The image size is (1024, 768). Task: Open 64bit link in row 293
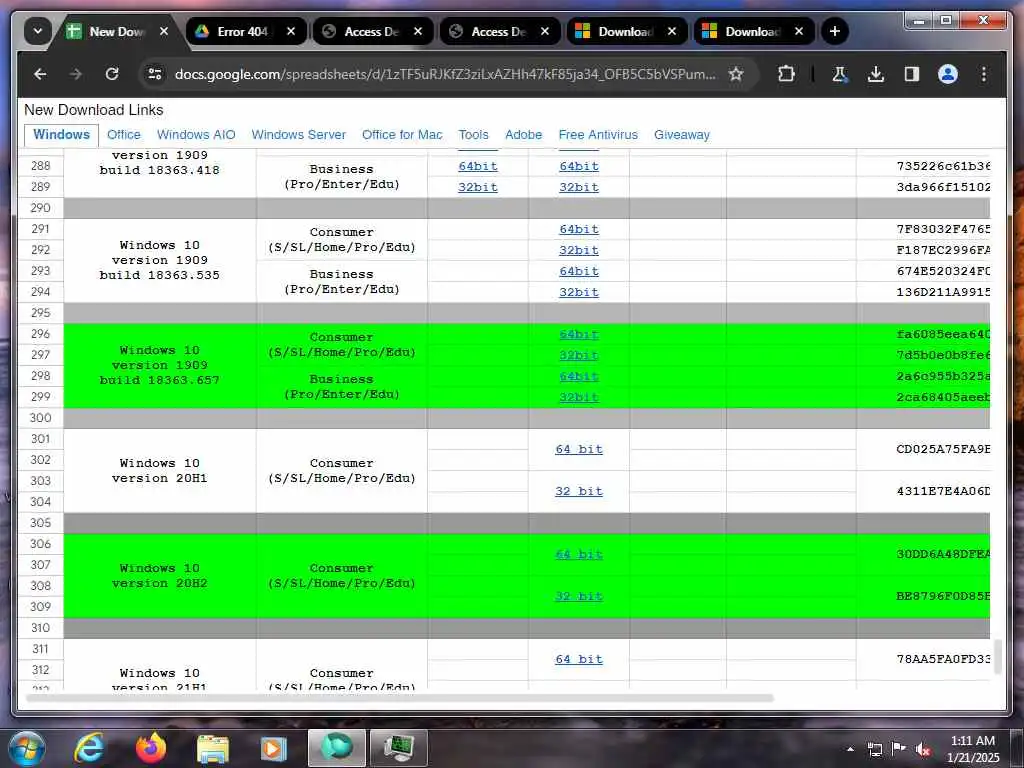click(x=579, y=271)
